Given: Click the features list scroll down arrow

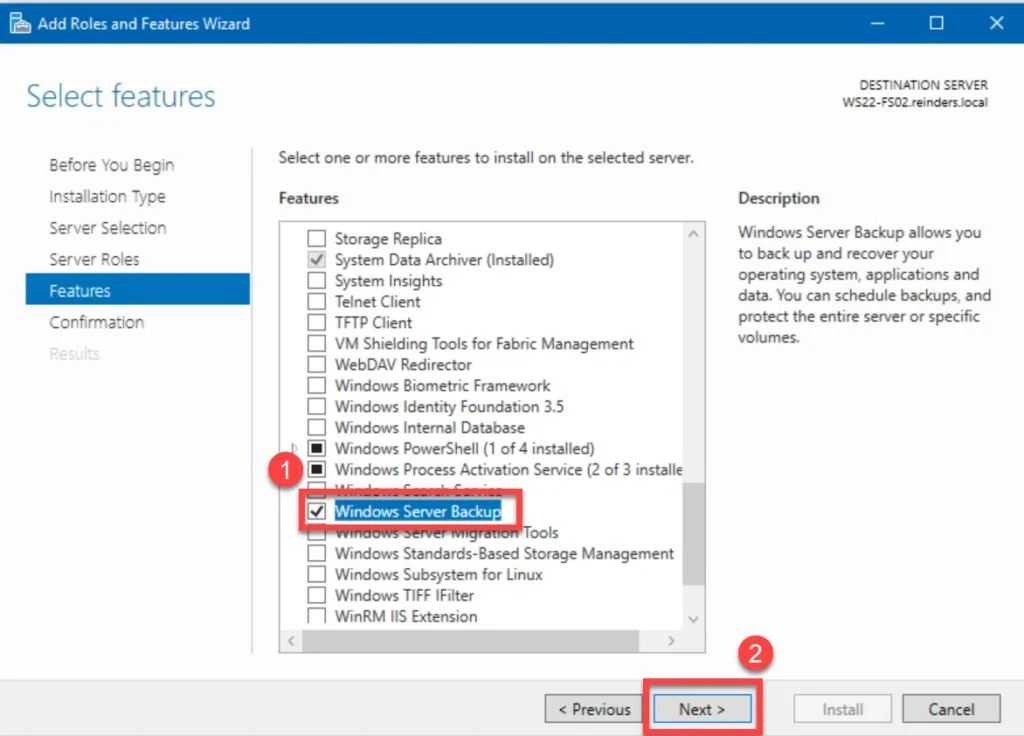Looking at the screenshot, I should pyautogui.click(x=694, y=619).
